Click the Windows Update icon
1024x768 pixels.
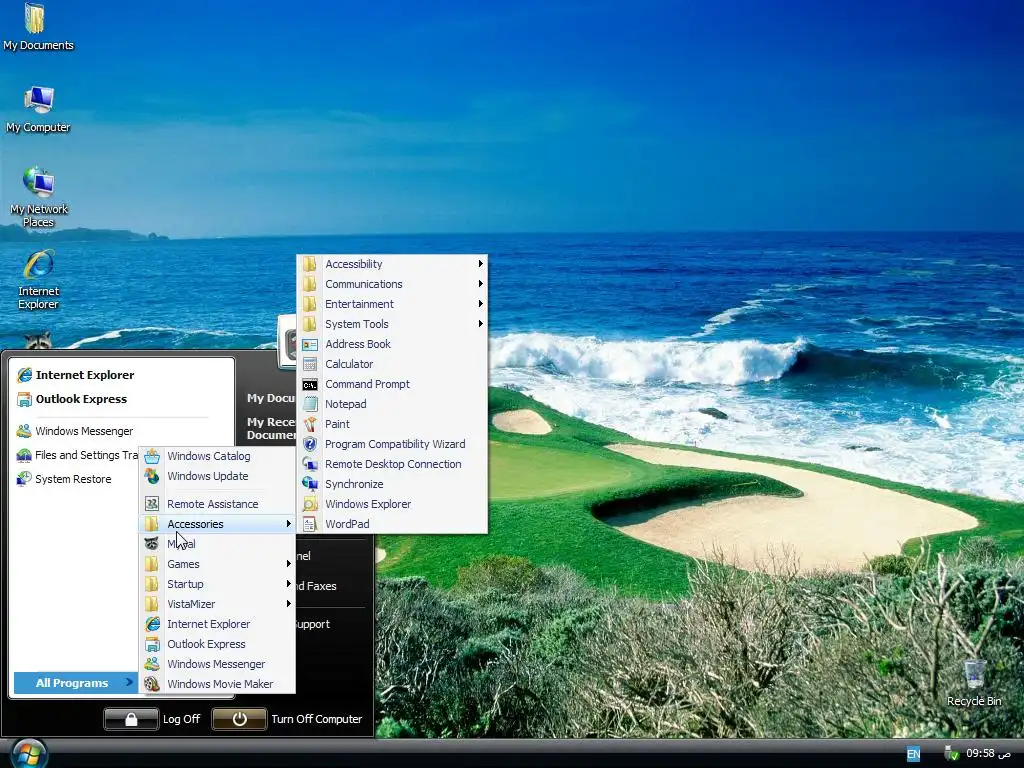click(152, 476)
